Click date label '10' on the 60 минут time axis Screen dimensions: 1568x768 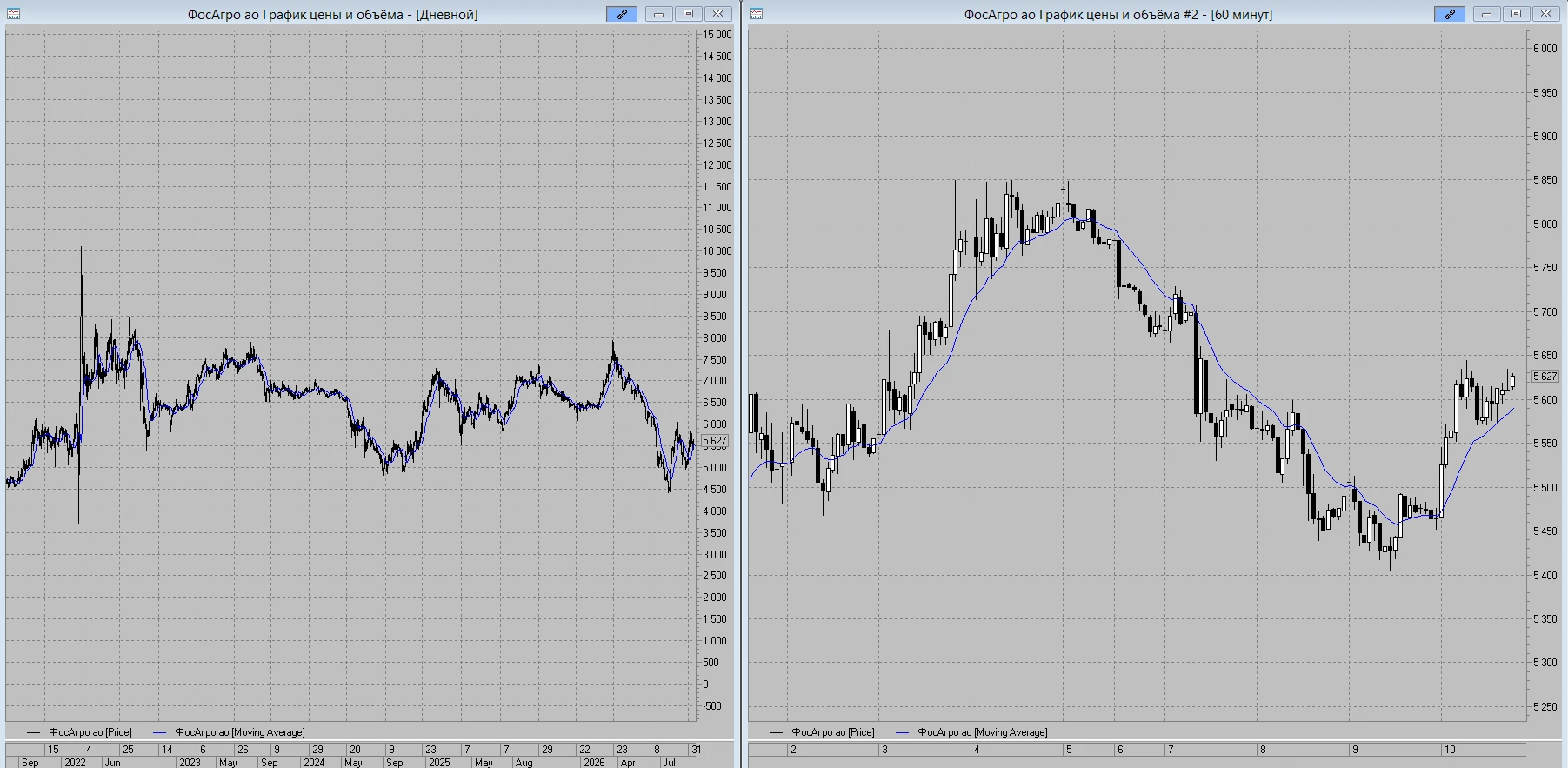click(1450, 750)
